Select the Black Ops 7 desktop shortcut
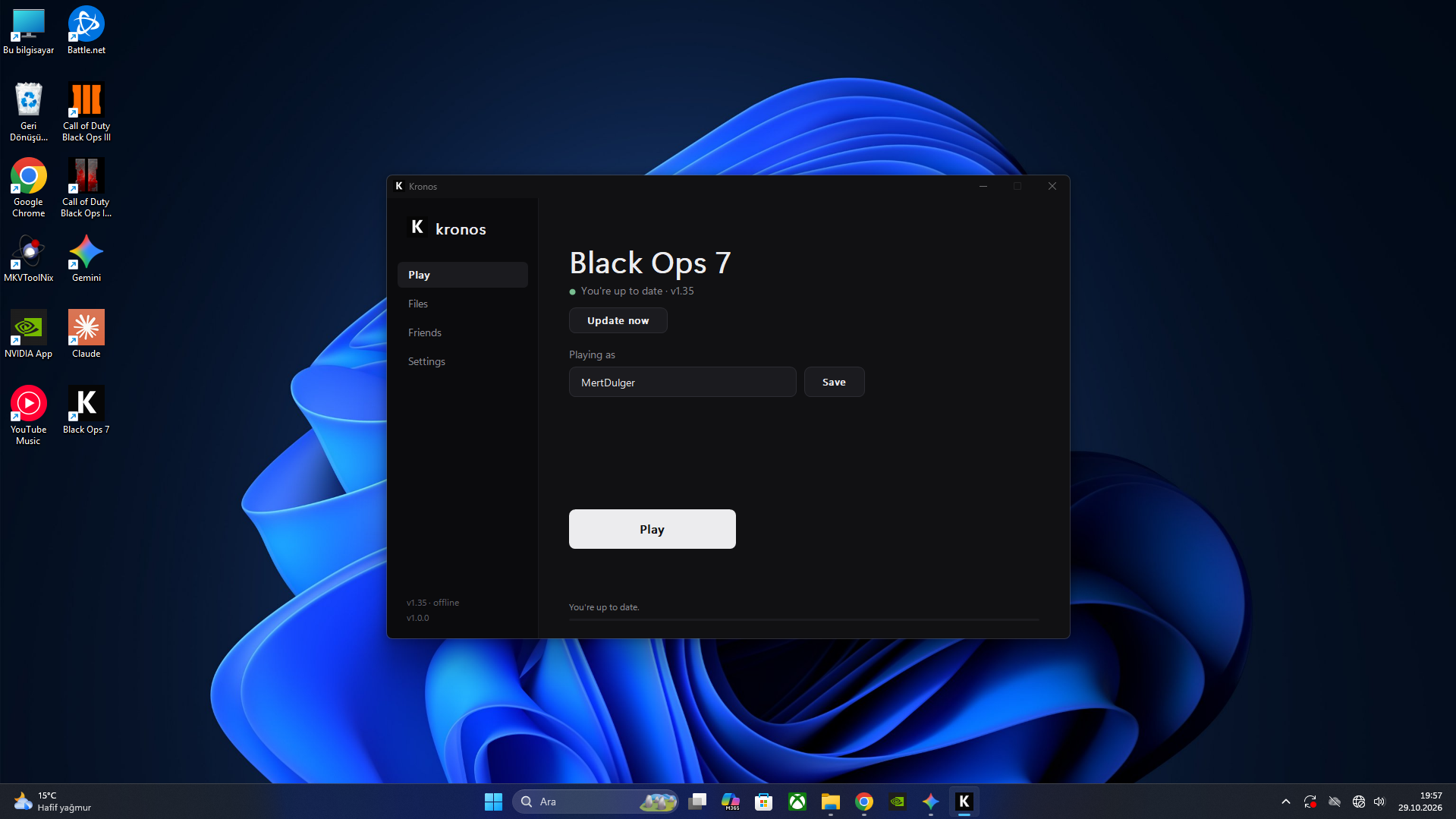 (86, 411)
